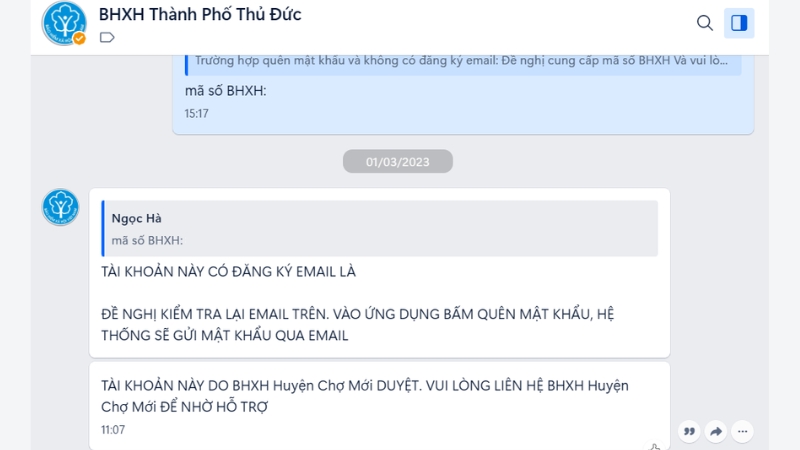Click the BHXH Thành Phố Thủ Đức title
Viewport: 800px width, 450px height.
pyautogui.click(x=200, y=14)
